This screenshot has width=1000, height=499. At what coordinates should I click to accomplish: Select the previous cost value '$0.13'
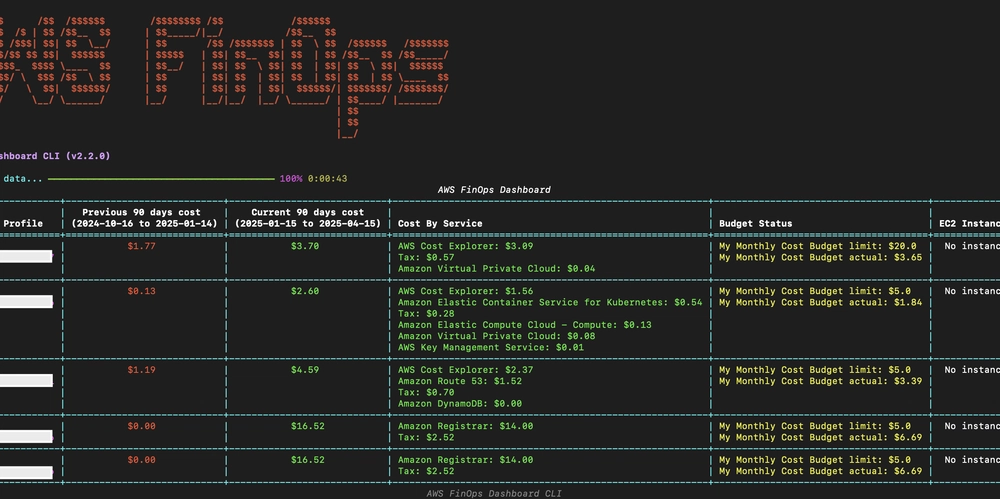[x=142, y=291]
